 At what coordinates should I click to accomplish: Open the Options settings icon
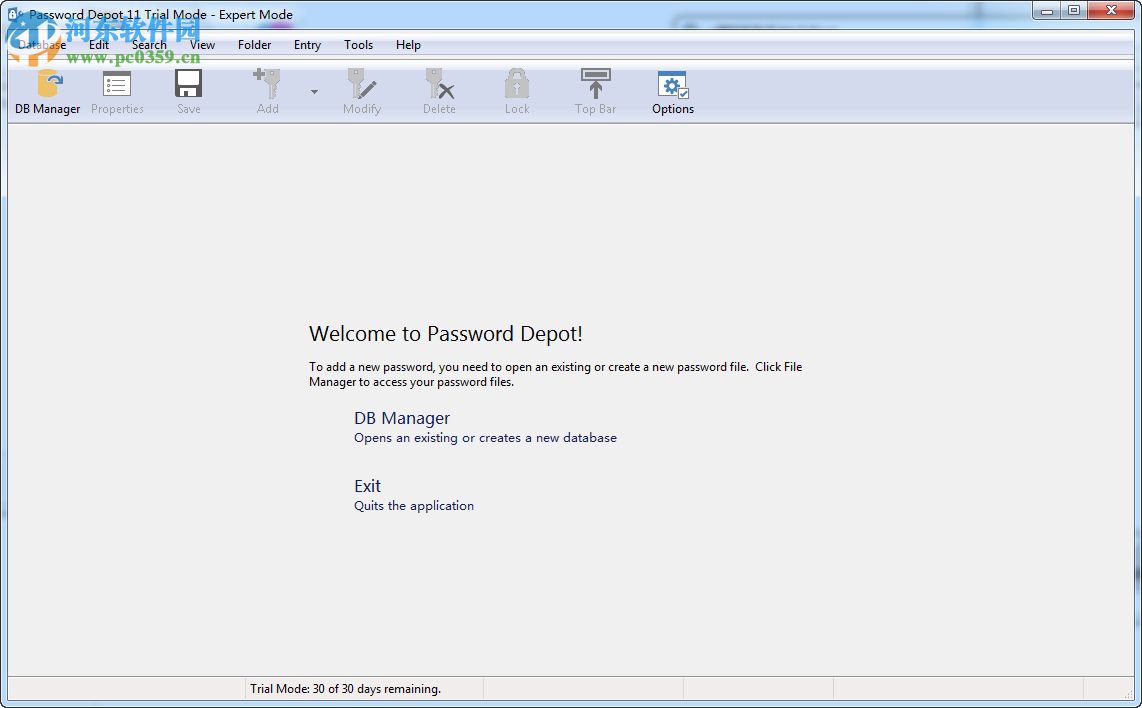click(x=671, y=90)
